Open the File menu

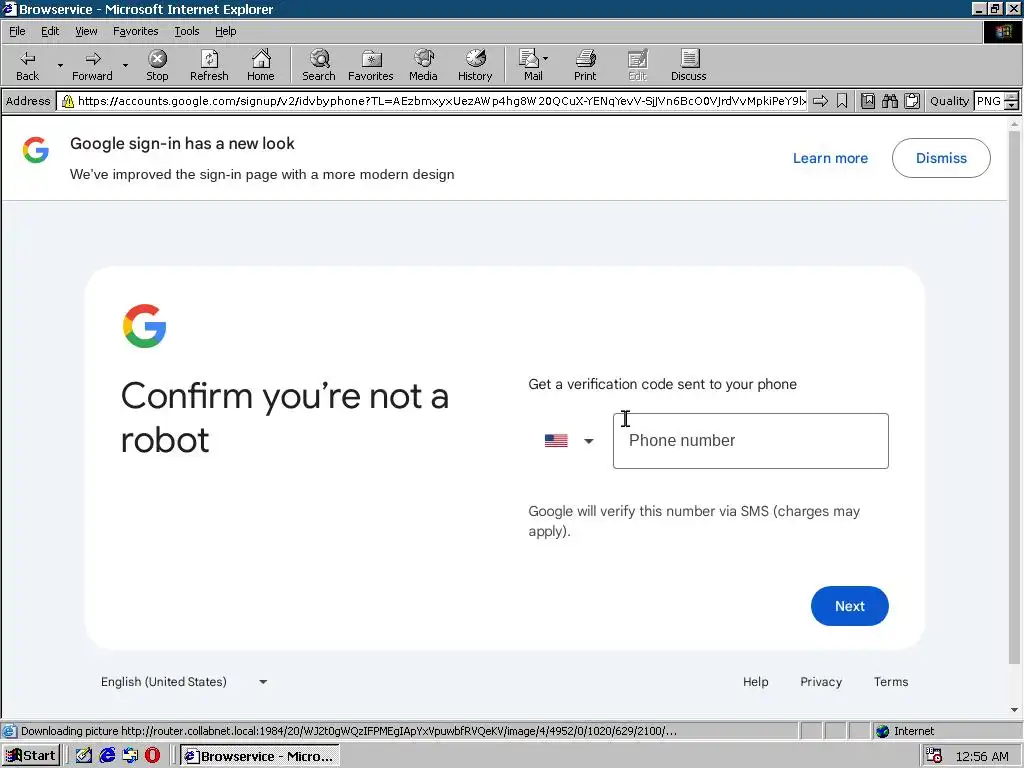click(17, 31)
